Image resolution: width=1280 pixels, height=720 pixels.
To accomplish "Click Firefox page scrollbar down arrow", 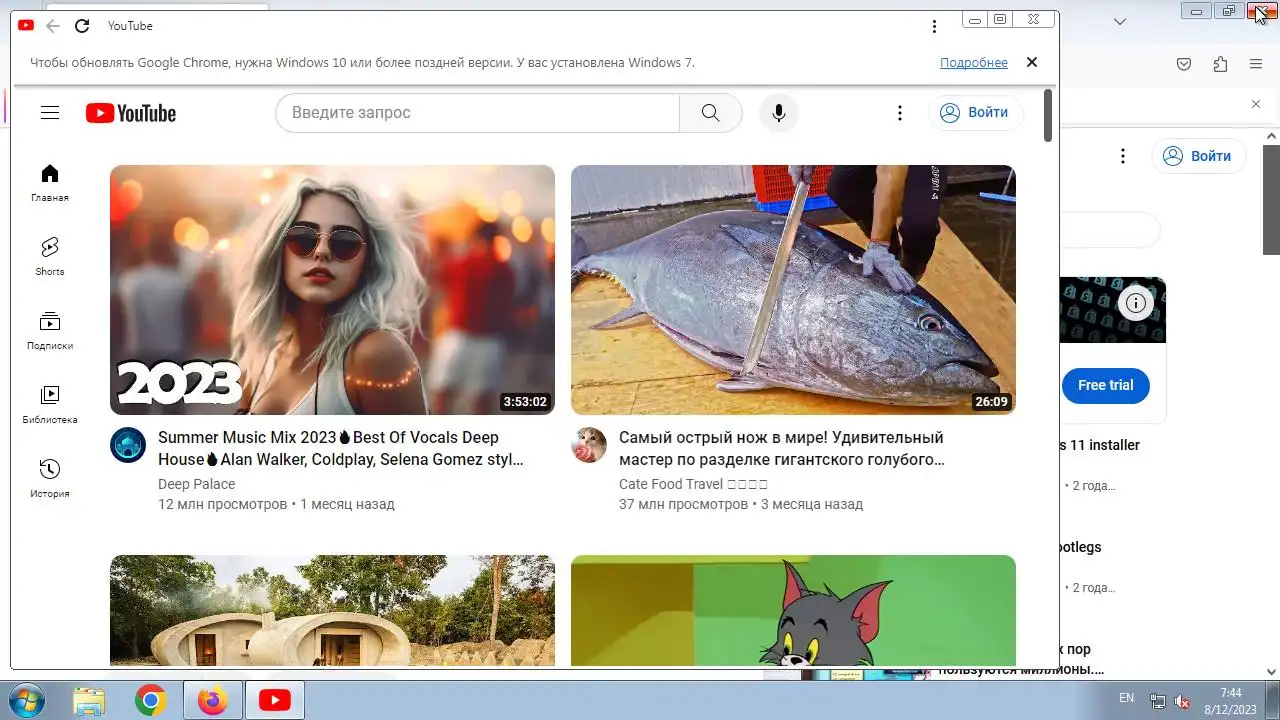I will coord(1271,673).
